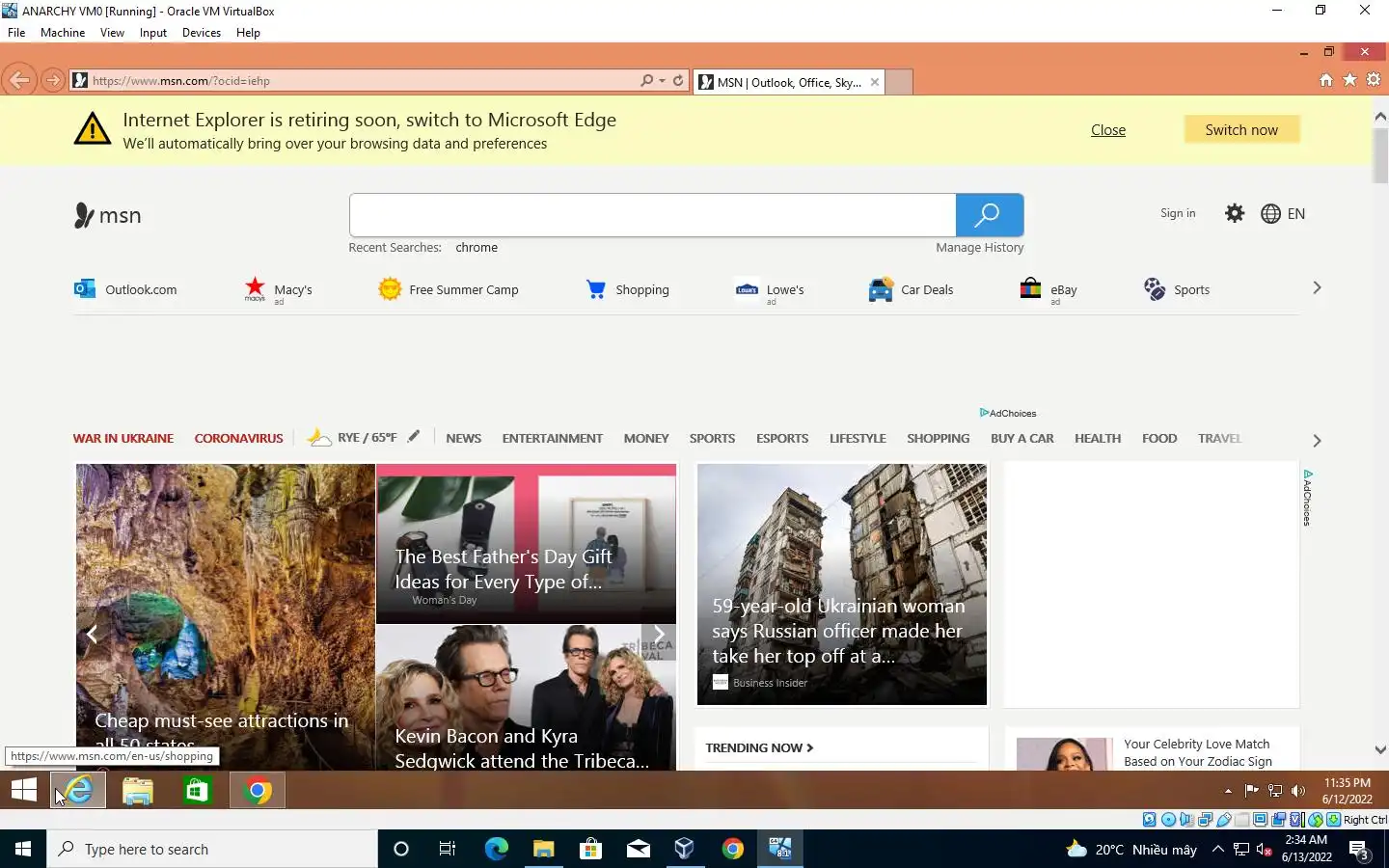This screenshot has width=1389, height=868.
Task: Open guest Action Center flag icon
Action: [1251, 791]
